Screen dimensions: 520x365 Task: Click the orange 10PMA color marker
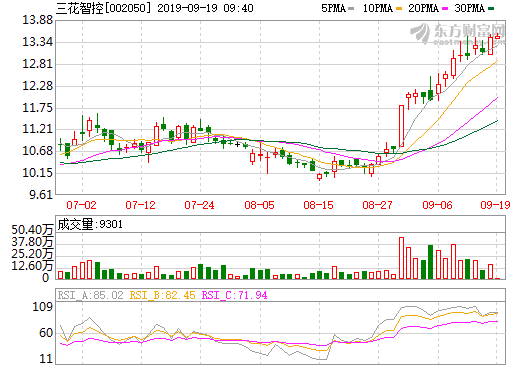pos(399,9)
